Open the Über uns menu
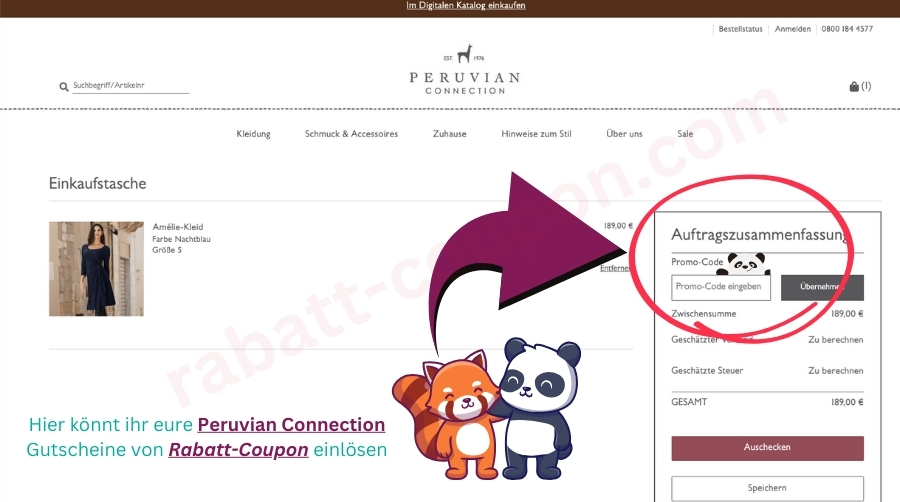This screenshot has width=900, height=502. 624,134
